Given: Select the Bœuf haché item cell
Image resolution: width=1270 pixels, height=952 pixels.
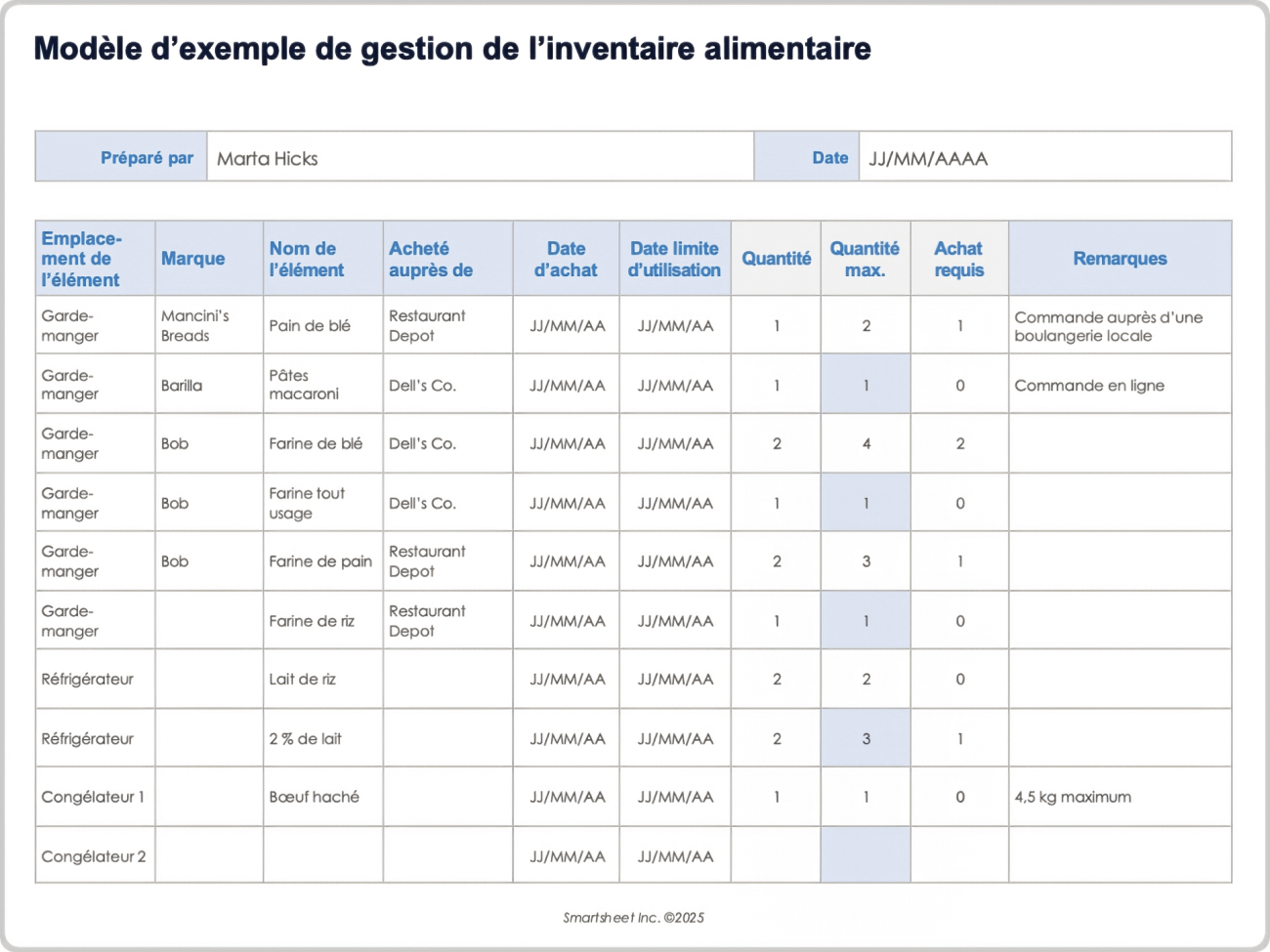Looking at the screenshot, I should (x=301, y=797).
